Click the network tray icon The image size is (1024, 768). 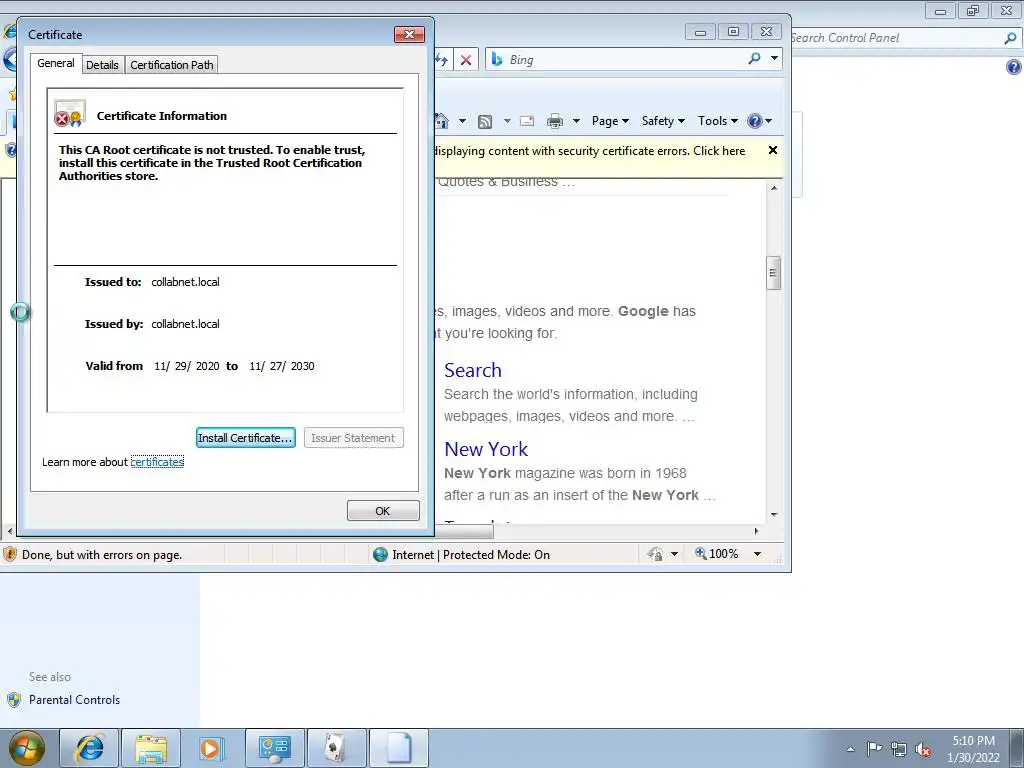(899, 749)
